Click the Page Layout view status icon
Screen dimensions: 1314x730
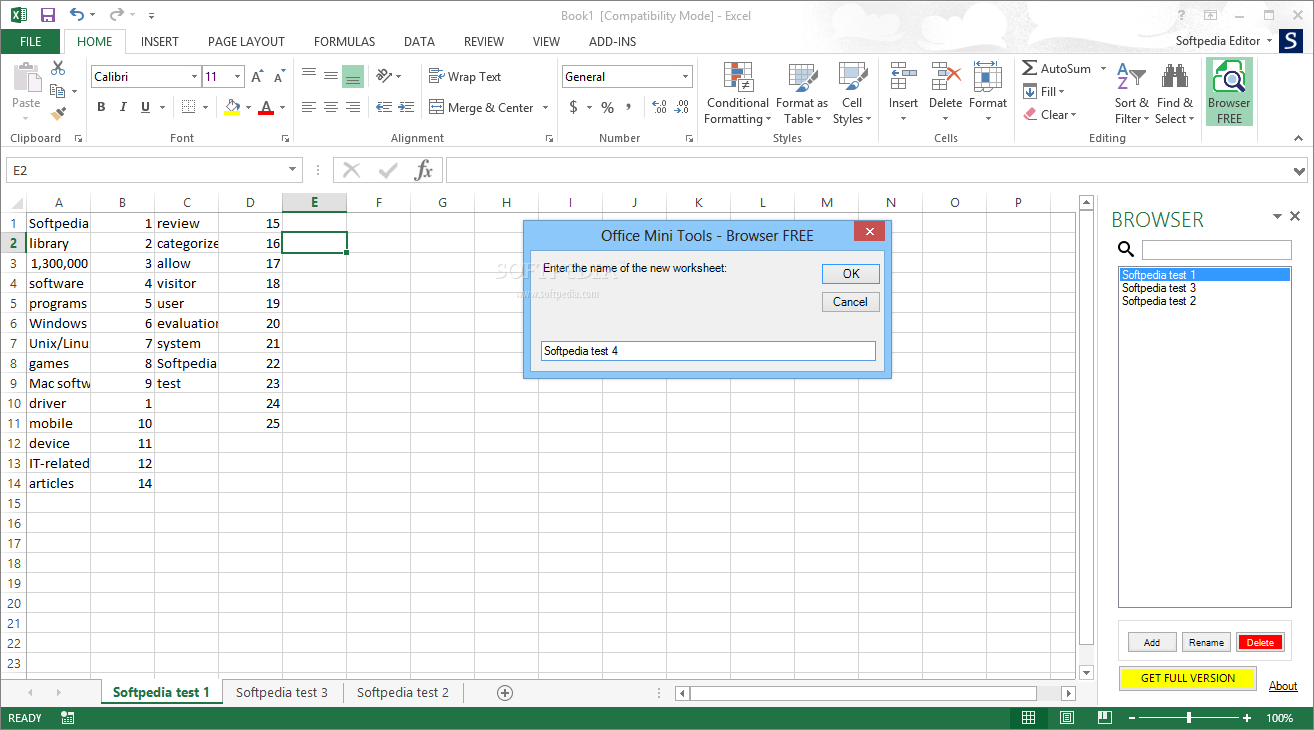coord(1067,718)
